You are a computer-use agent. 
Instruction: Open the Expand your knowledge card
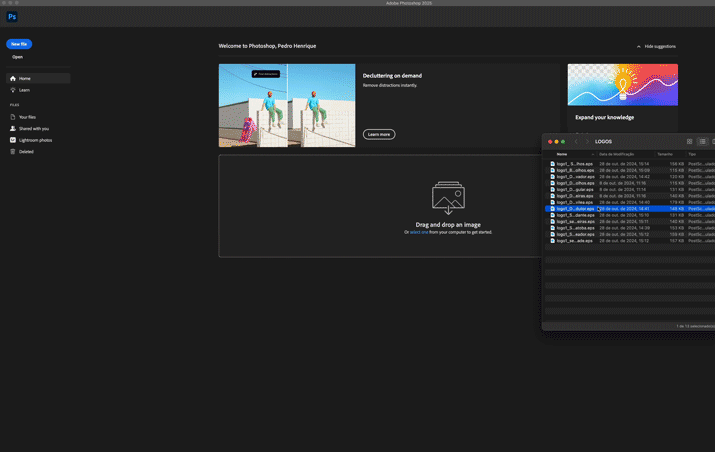click(x=622, y=98)
